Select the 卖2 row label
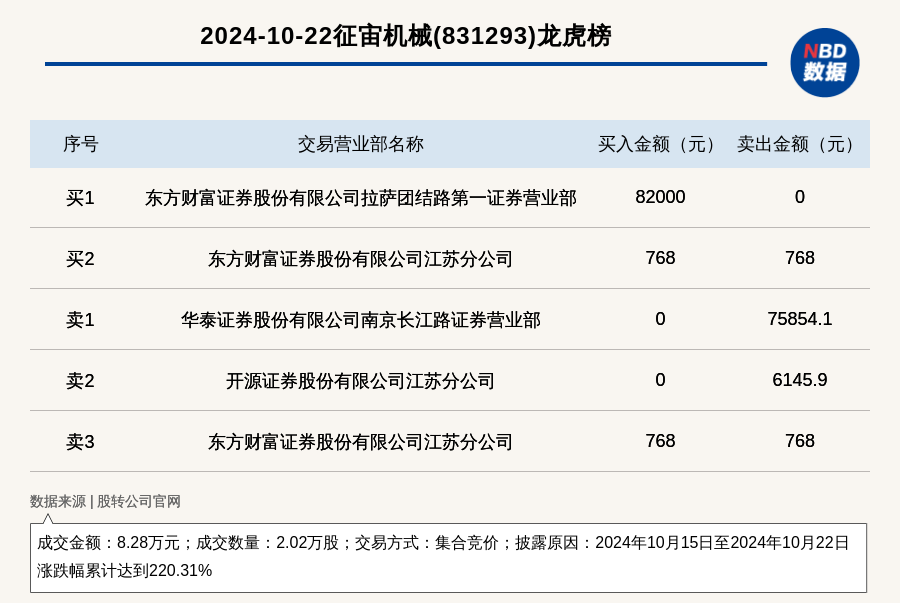900x603 pixels. 80,380
